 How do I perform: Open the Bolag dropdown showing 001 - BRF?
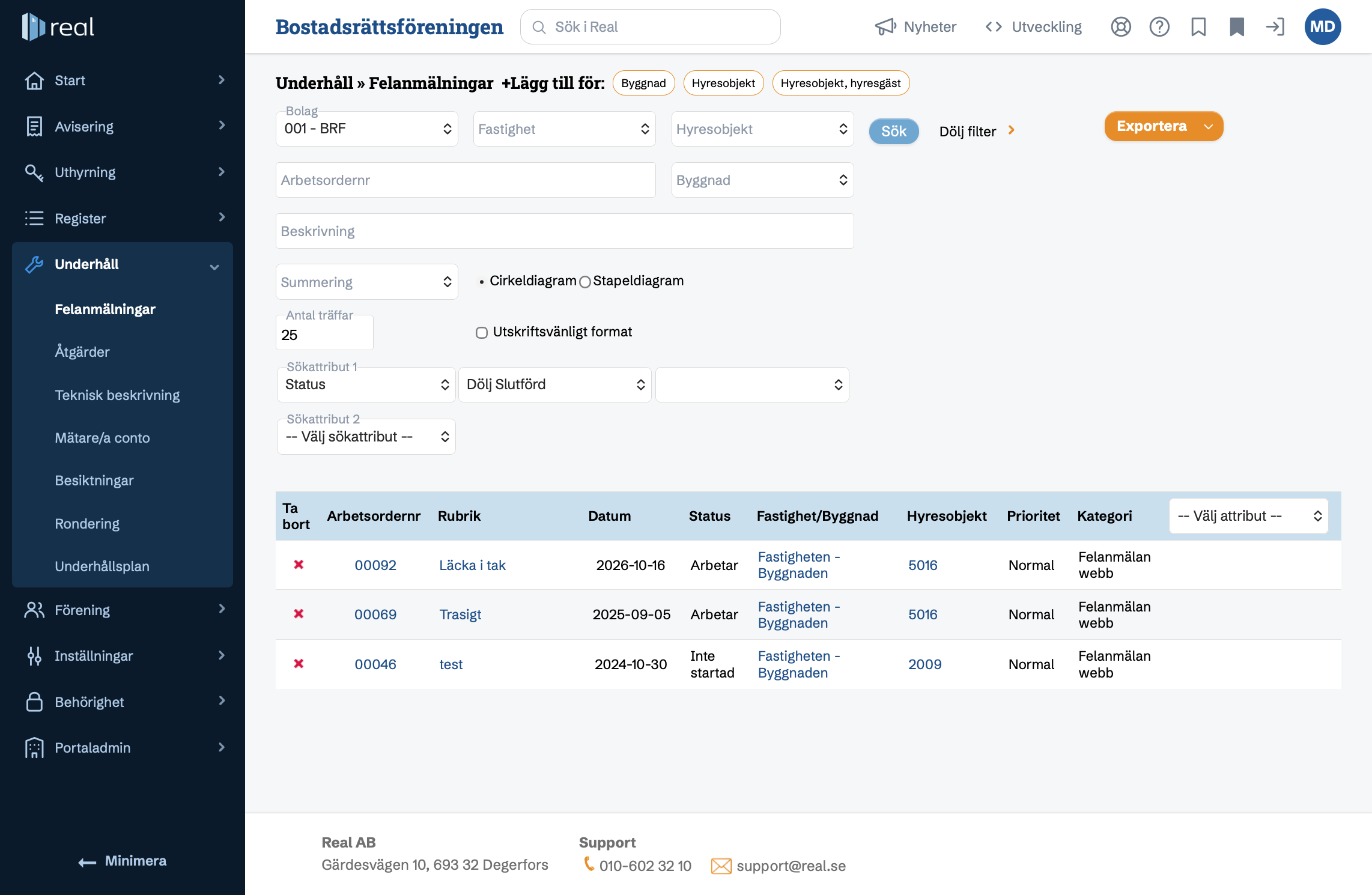coord(367,129)
